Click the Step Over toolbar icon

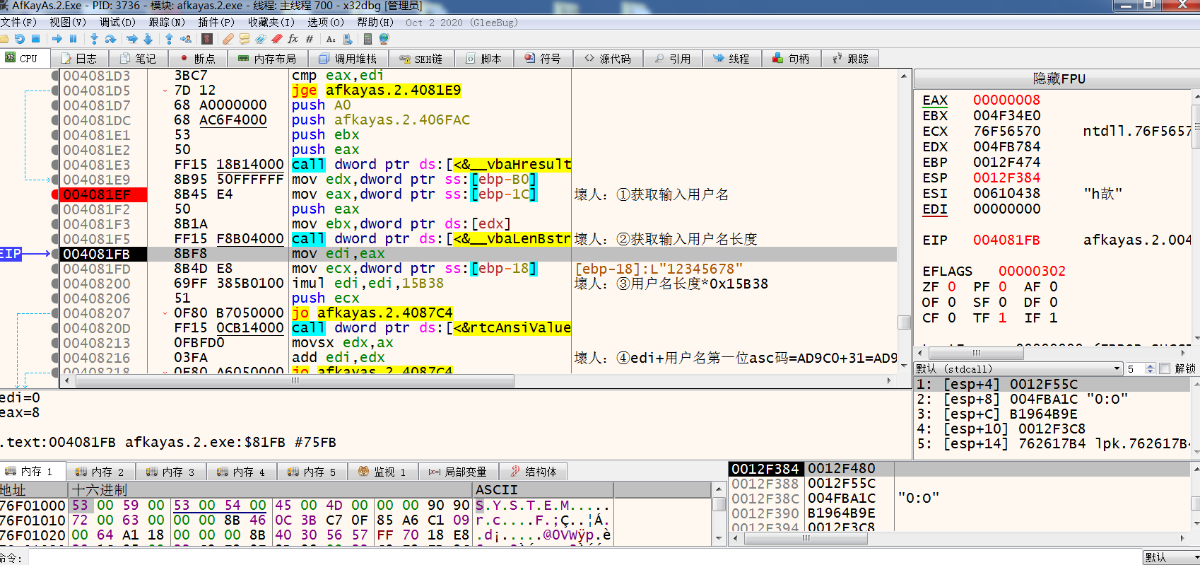click(x=110, y=39)
